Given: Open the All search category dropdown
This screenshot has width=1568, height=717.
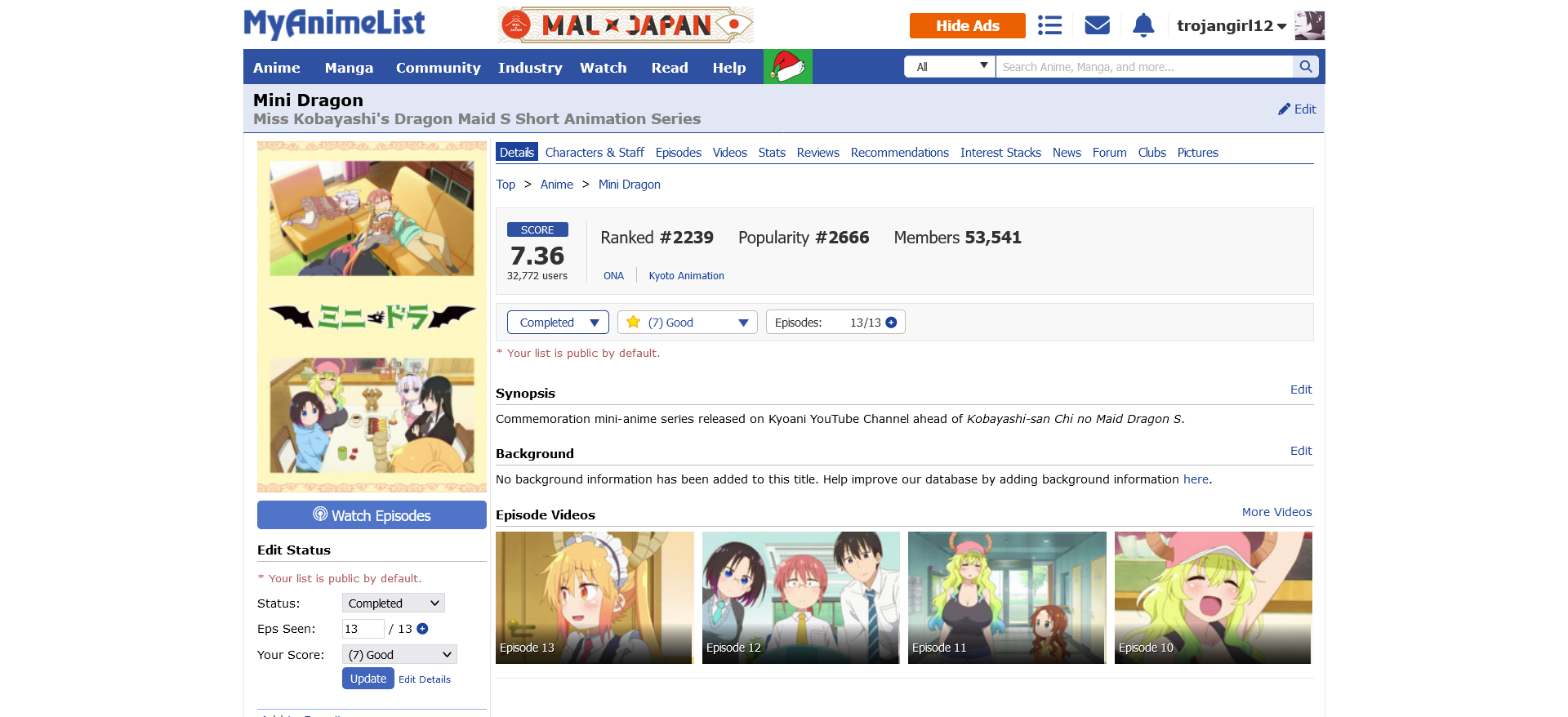Looking at the screenshot, I should coord(950,67).
